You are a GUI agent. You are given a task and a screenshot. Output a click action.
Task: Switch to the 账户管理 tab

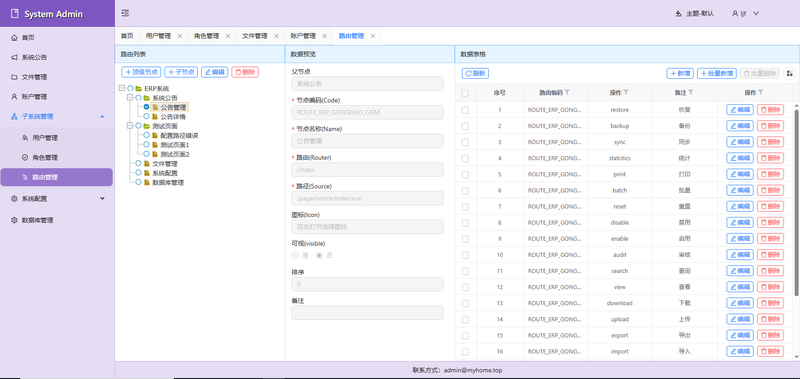pos(303,36)
